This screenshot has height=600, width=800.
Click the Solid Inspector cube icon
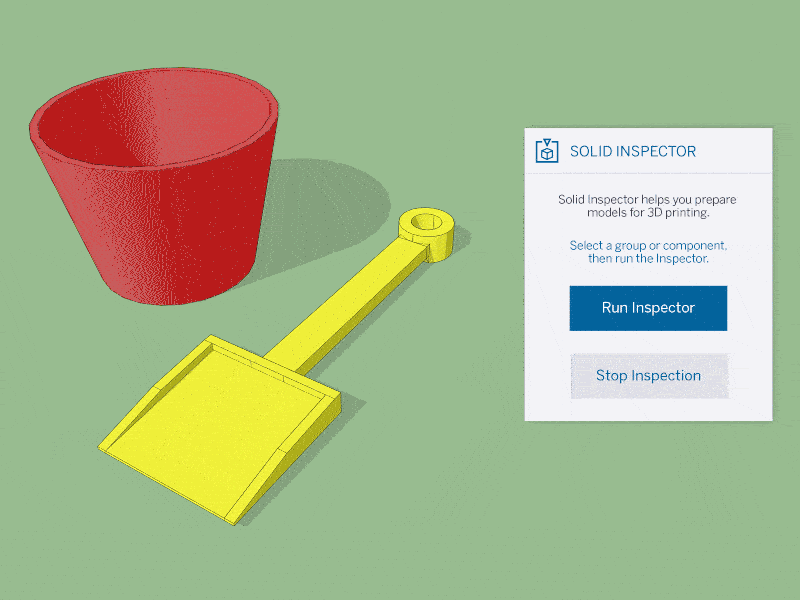point(547,151)
